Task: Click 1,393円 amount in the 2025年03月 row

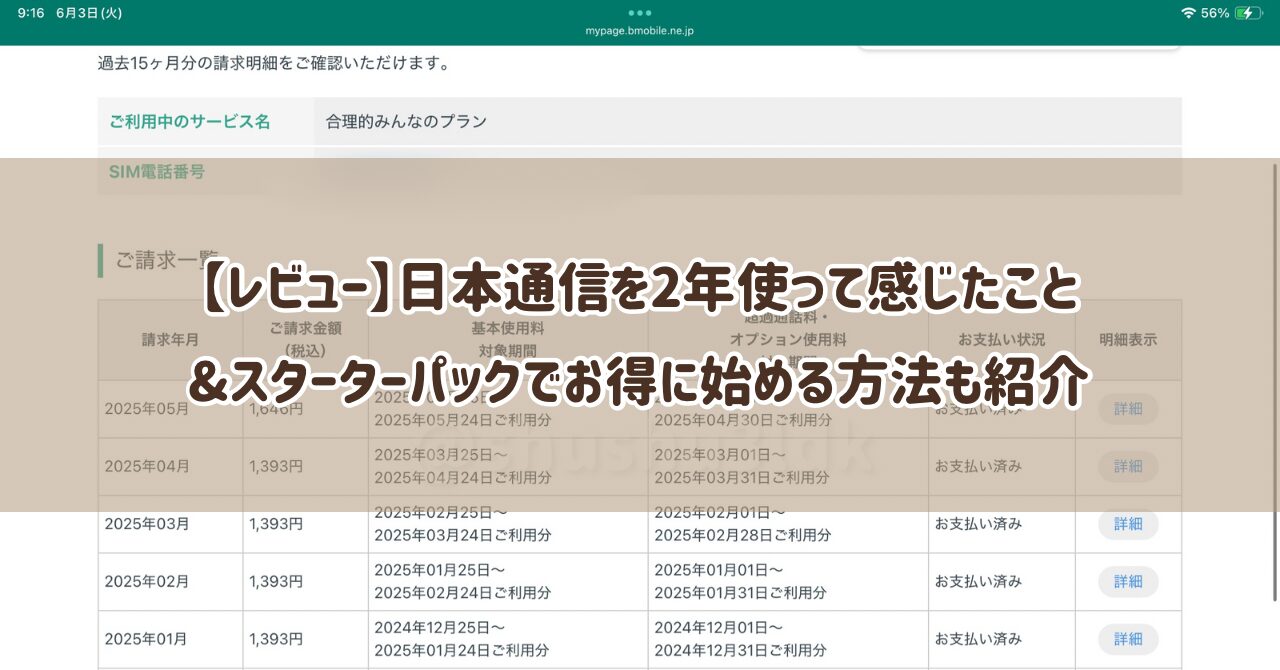Action: point(276,524)
